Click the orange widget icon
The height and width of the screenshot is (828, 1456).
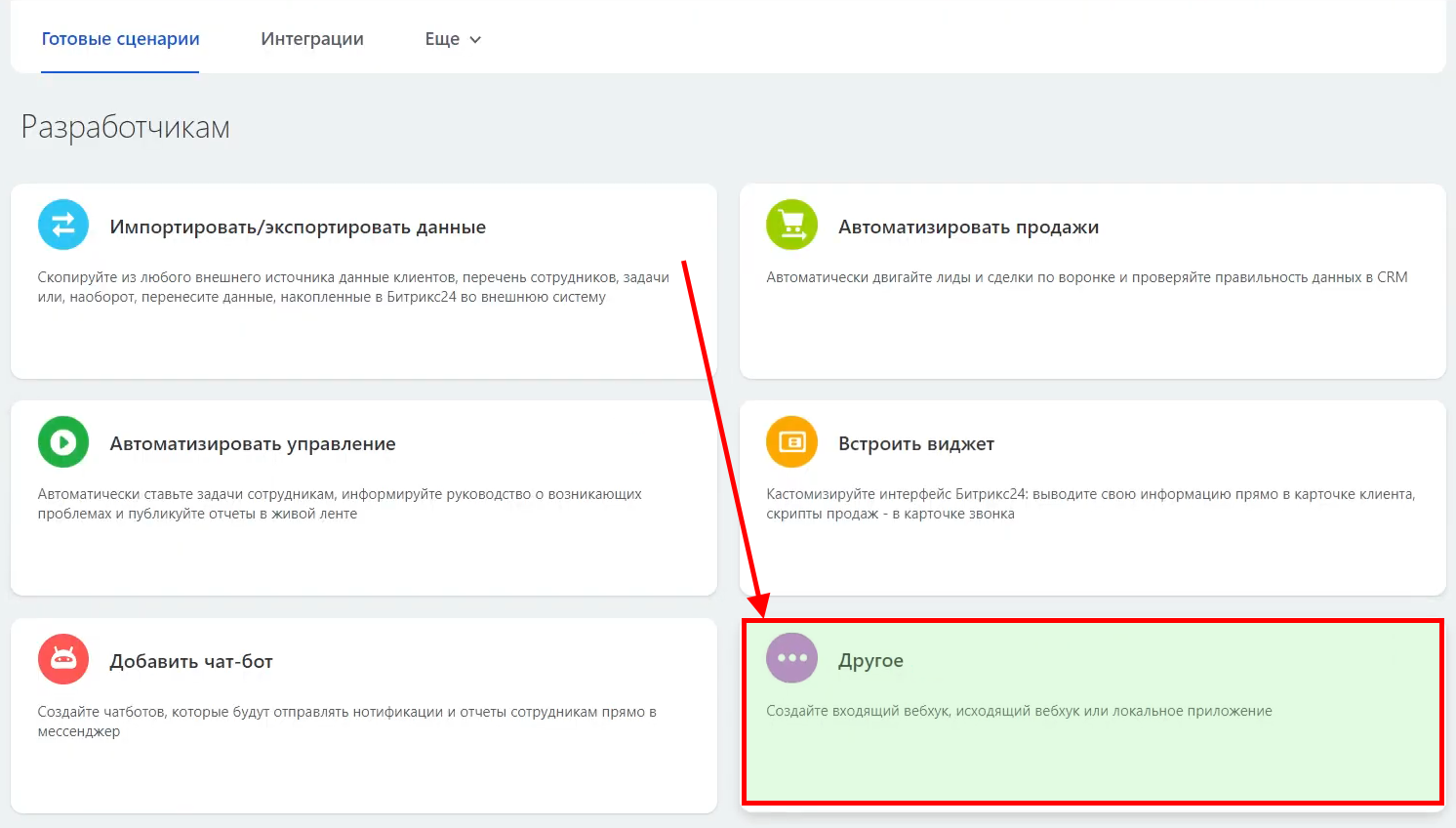pos(791,442)
